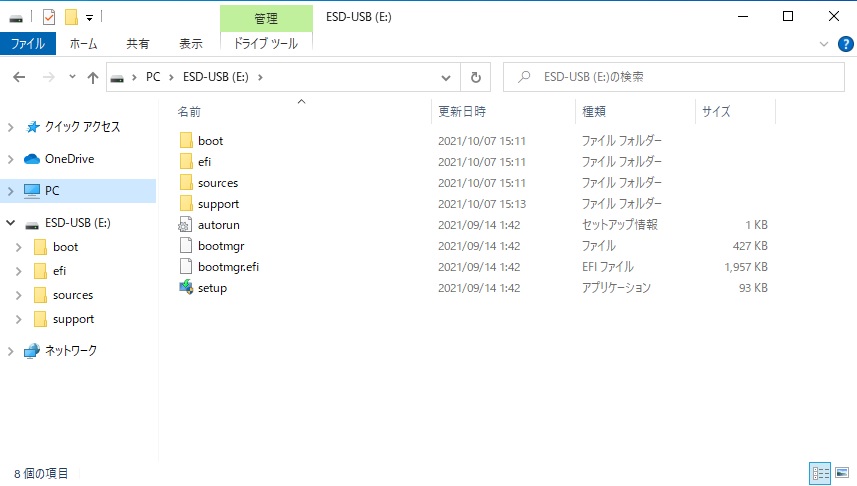The image size is (857, 486).
Task: Select sources folder in the navigation tree
Action: coord(73,295)
